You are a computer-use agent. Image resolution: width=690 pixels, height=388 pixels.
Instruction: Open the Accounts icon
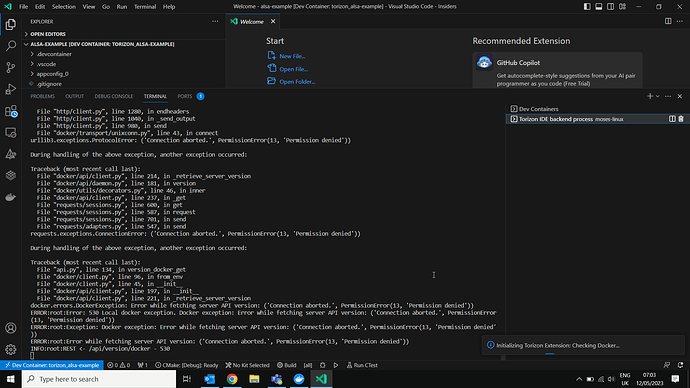tap(11, 328)
